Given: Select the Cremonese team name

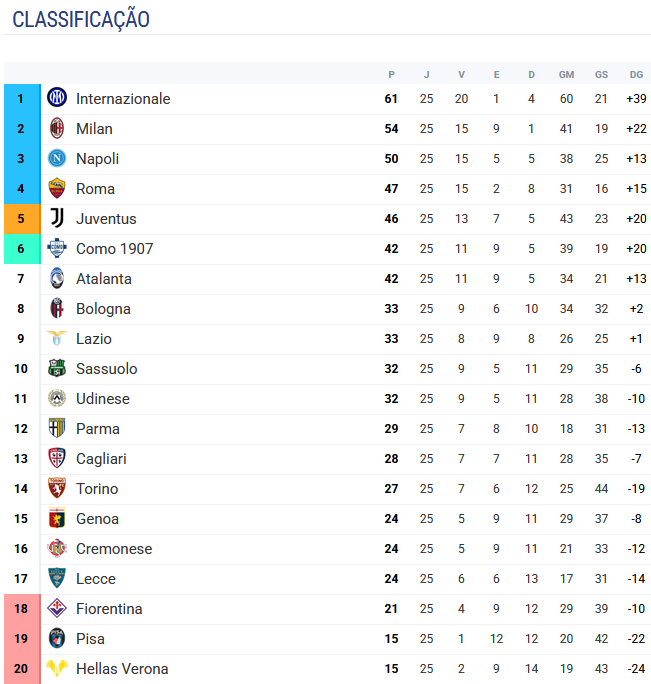Looking at the screenshot, I should [114, 549].
